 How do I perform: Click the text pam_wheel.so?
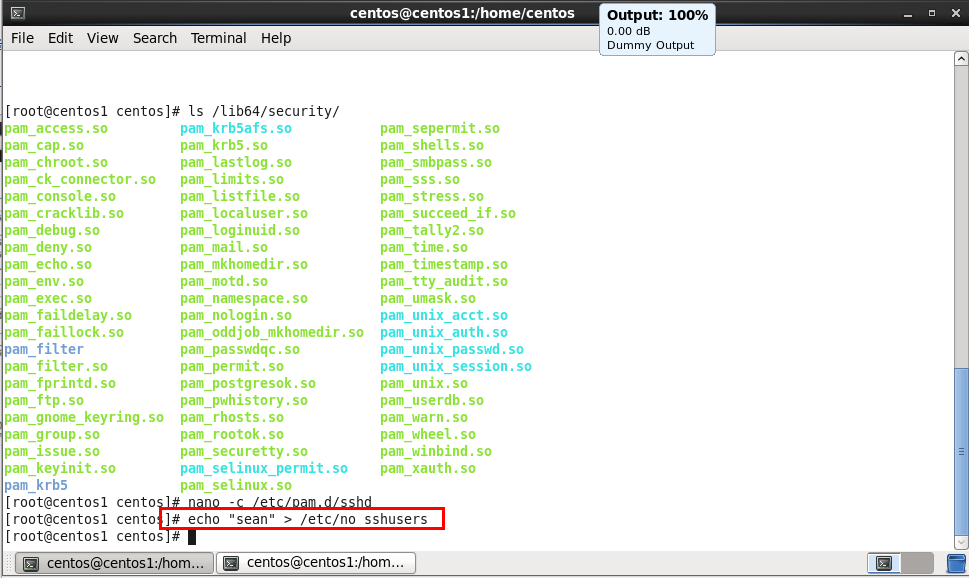[428, 435]
